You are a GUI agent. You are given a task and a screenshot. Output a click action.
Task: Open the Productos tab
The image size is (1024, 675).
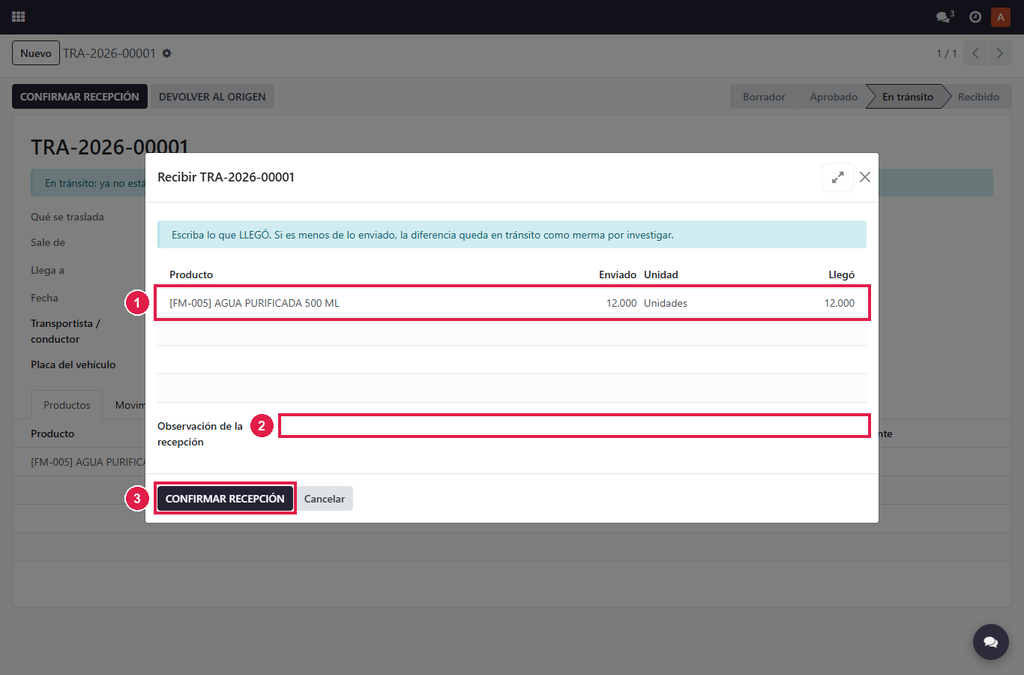pyautogui.click(x=67, y=405)
